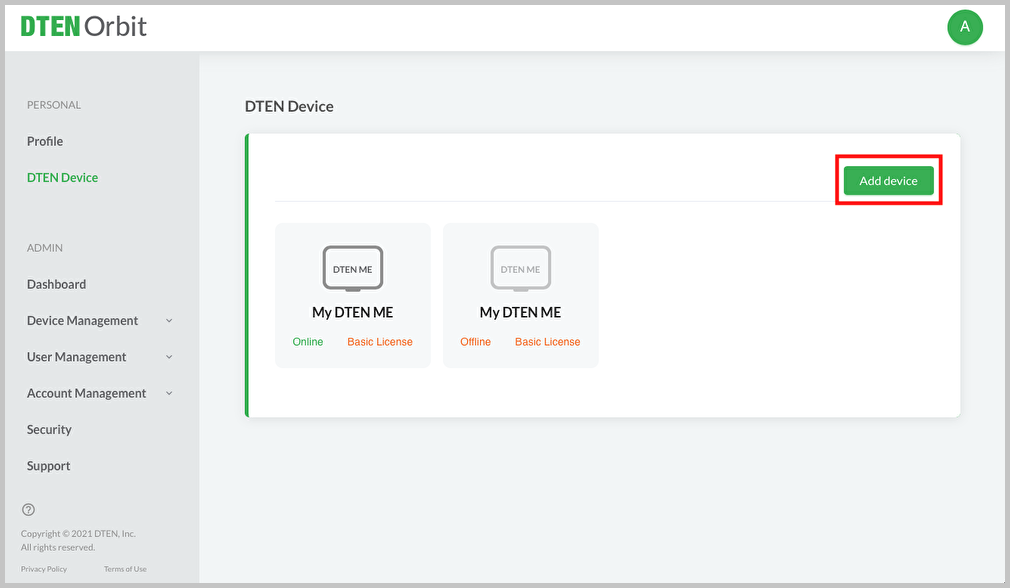Open the Dashboard page
The height and width of the screenshot is (588, 1010).
click(56, 284)
